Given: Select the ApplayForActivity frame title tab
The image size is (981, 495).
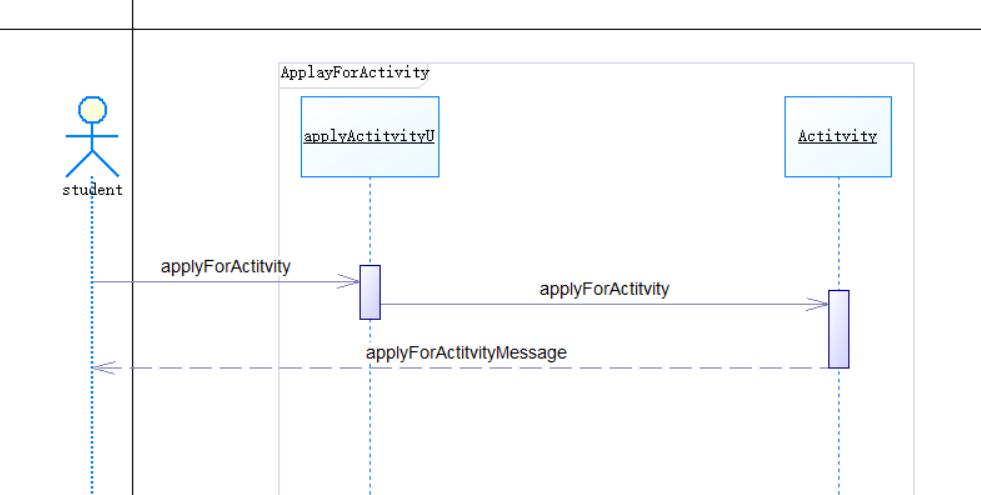Looking at the screenshot, I should pos(354,72).
